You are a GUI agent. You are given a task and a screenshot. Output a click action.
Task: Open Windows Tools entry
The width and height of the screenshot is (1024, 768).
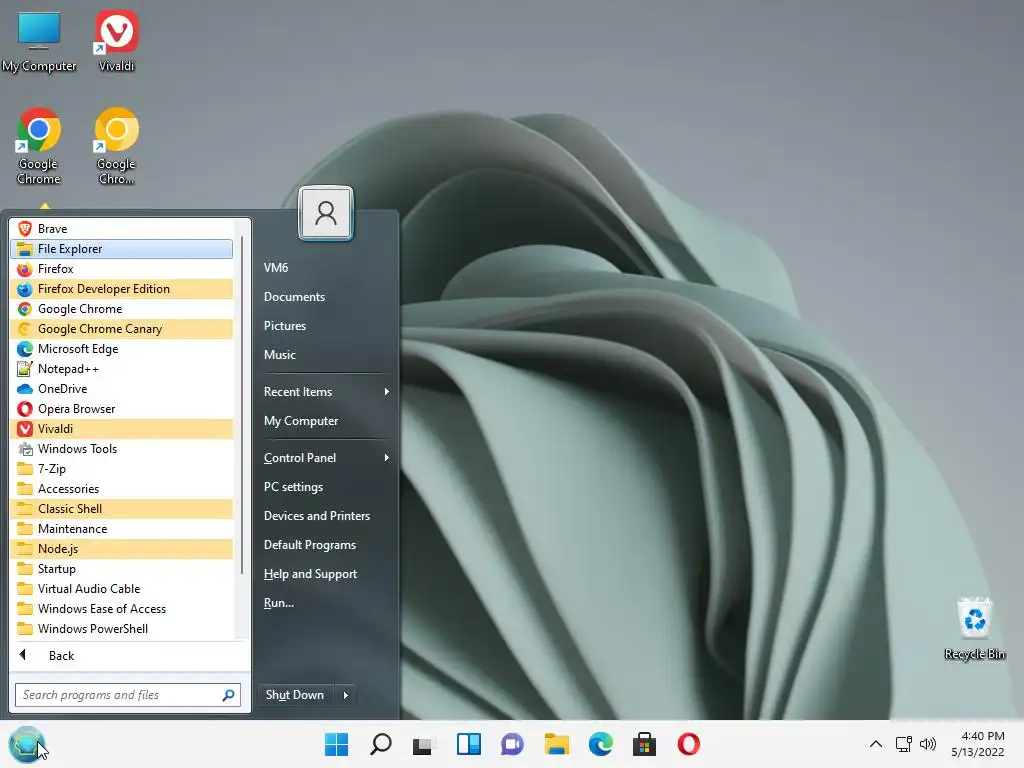(x=121, y=449)
